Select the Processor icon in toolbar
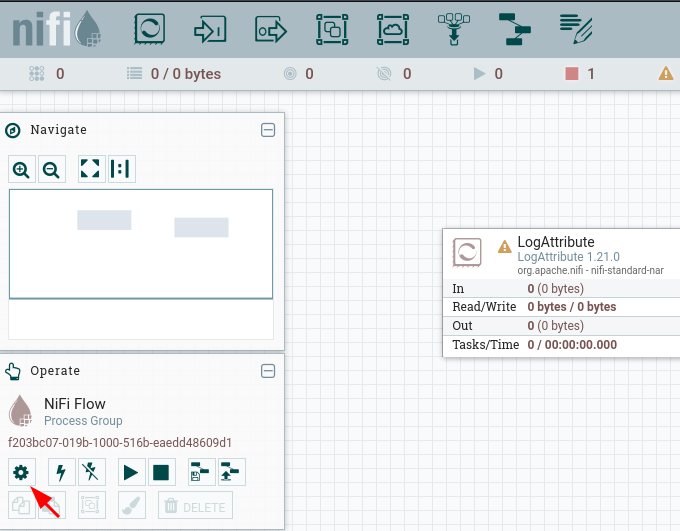 (x=149, y=29)
